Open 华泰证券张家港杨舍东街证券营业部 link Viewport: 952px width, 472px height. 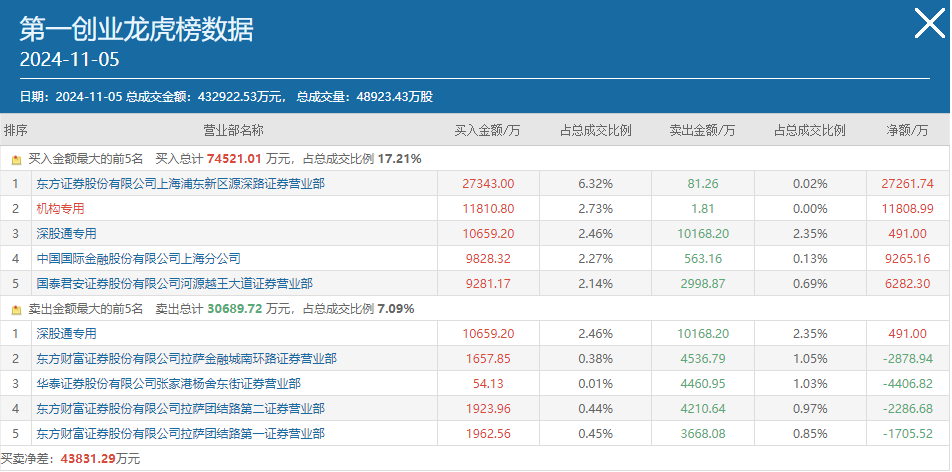pos(168,384)
